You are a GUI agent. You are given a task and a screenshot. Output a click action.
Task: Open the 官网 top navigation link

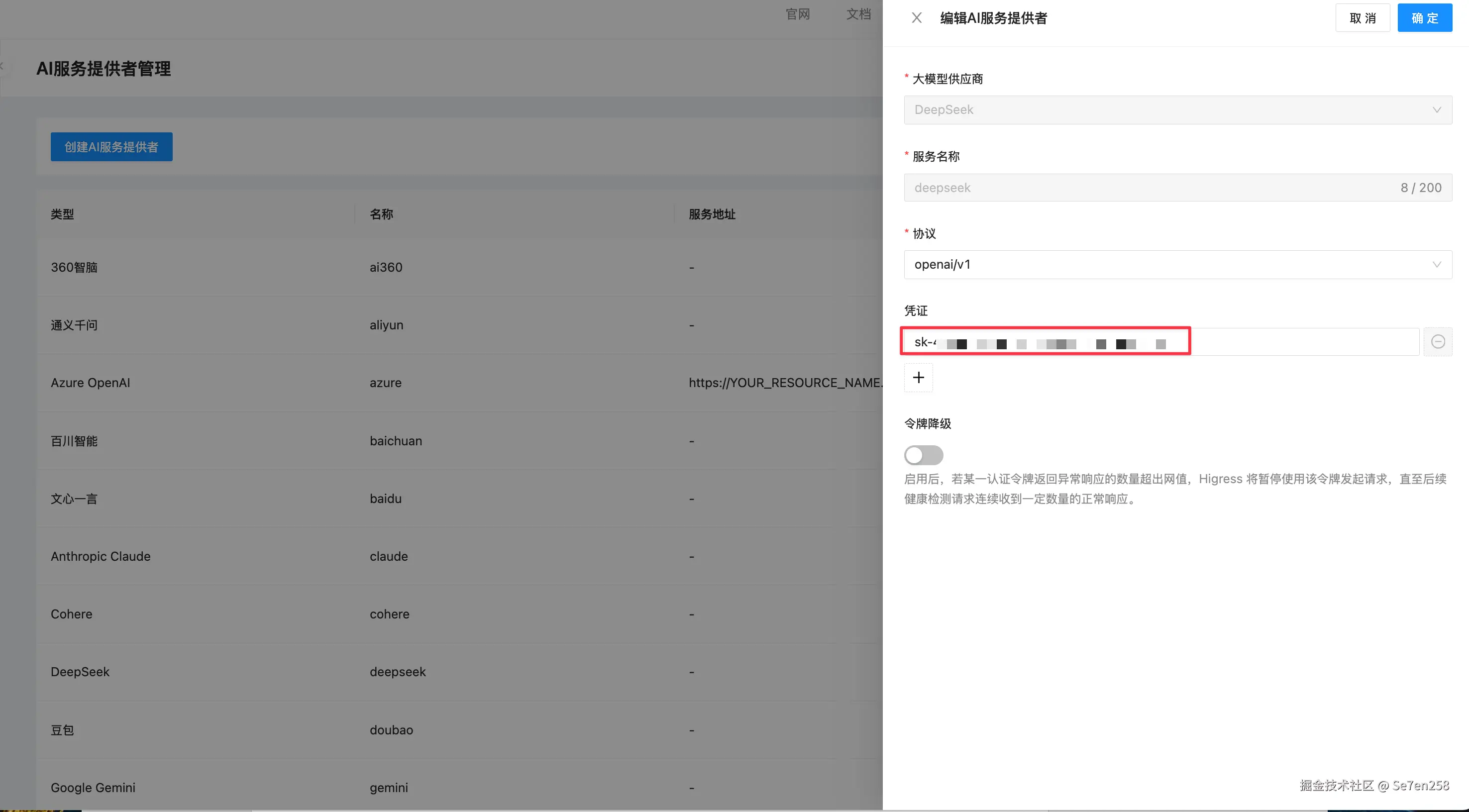797,14
